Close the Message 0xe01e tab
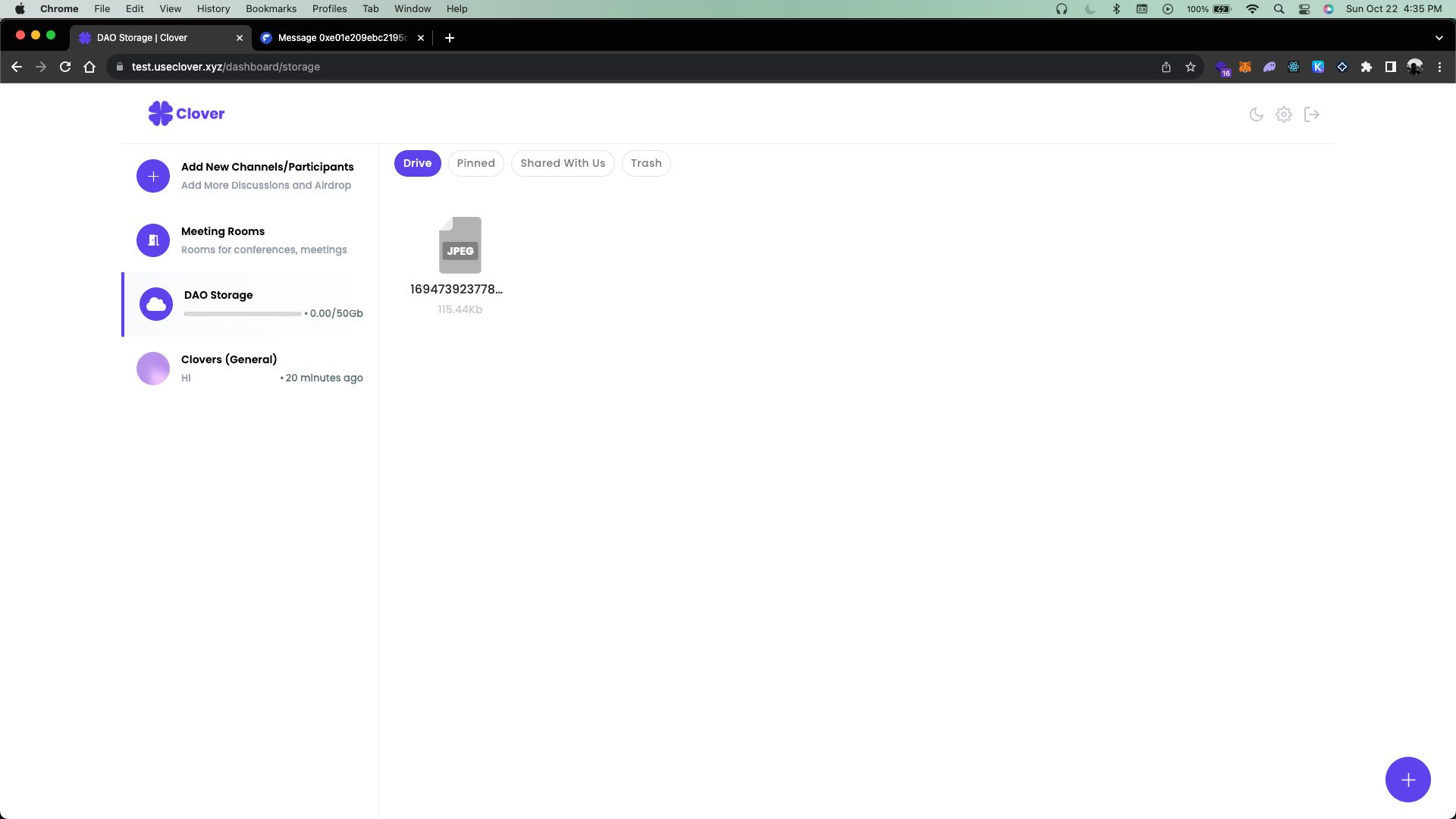This screenshot has height=819, width=1456. point(421,38)
